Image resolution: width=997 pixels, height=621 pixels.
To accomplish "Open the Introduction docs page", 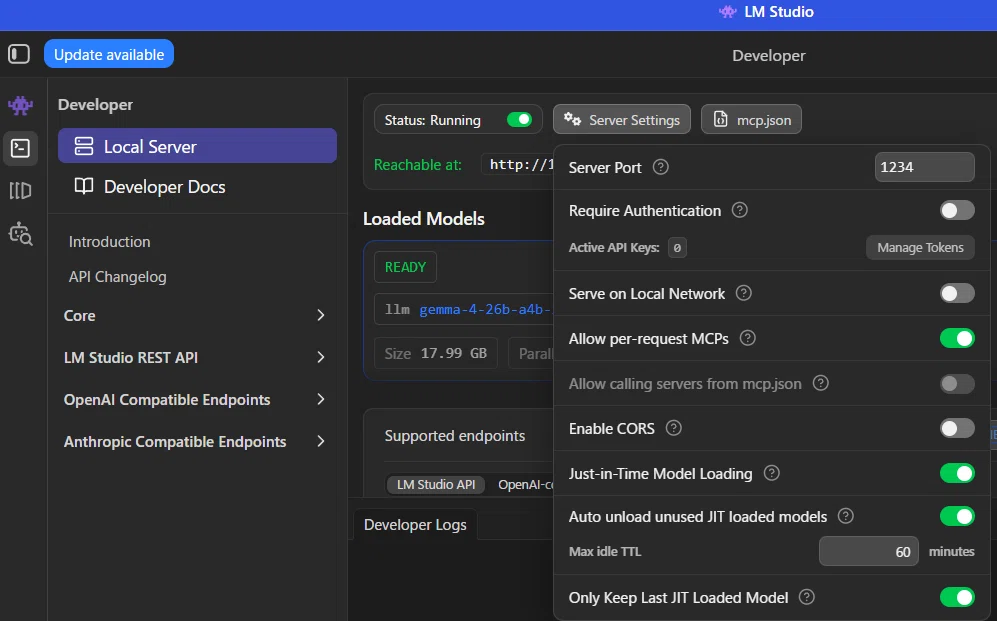I will point(109,242).
